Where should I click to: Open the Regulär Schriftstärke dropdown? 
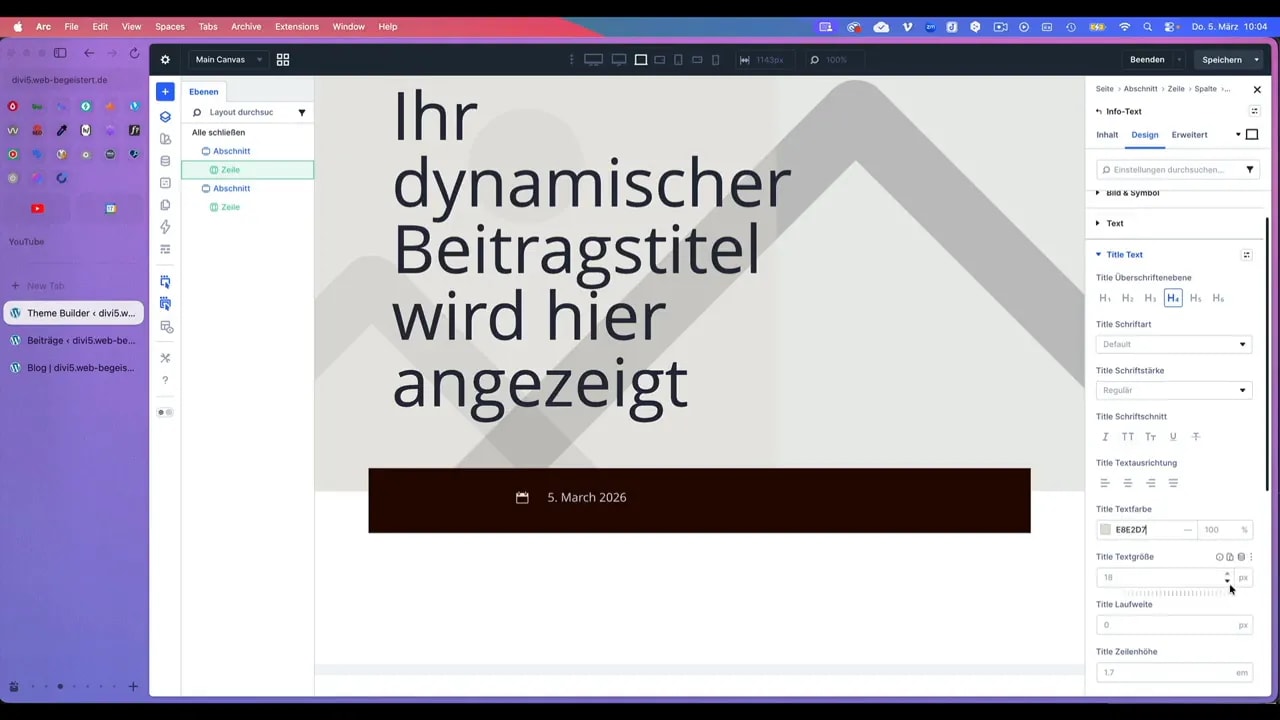point(1173,390)
